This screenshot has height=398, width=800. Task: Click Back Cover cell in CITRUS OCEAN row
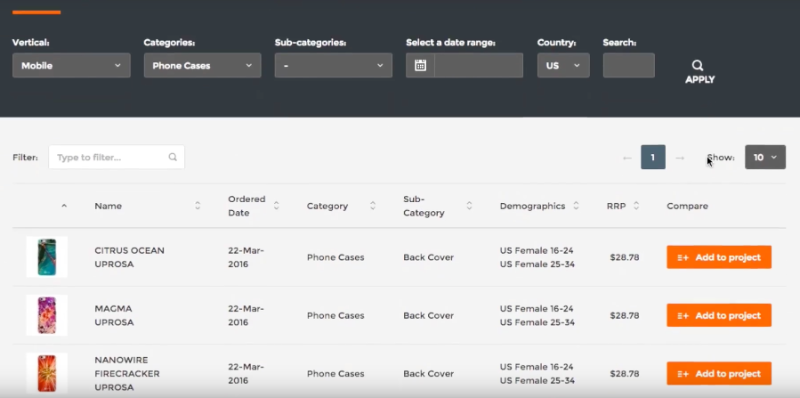(x=429, y=257)
